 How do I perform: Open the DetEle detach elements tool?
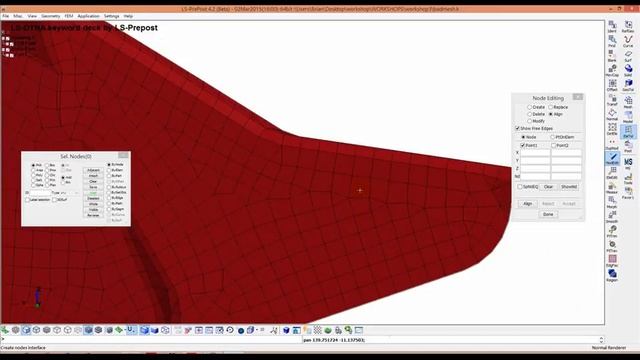612,129
